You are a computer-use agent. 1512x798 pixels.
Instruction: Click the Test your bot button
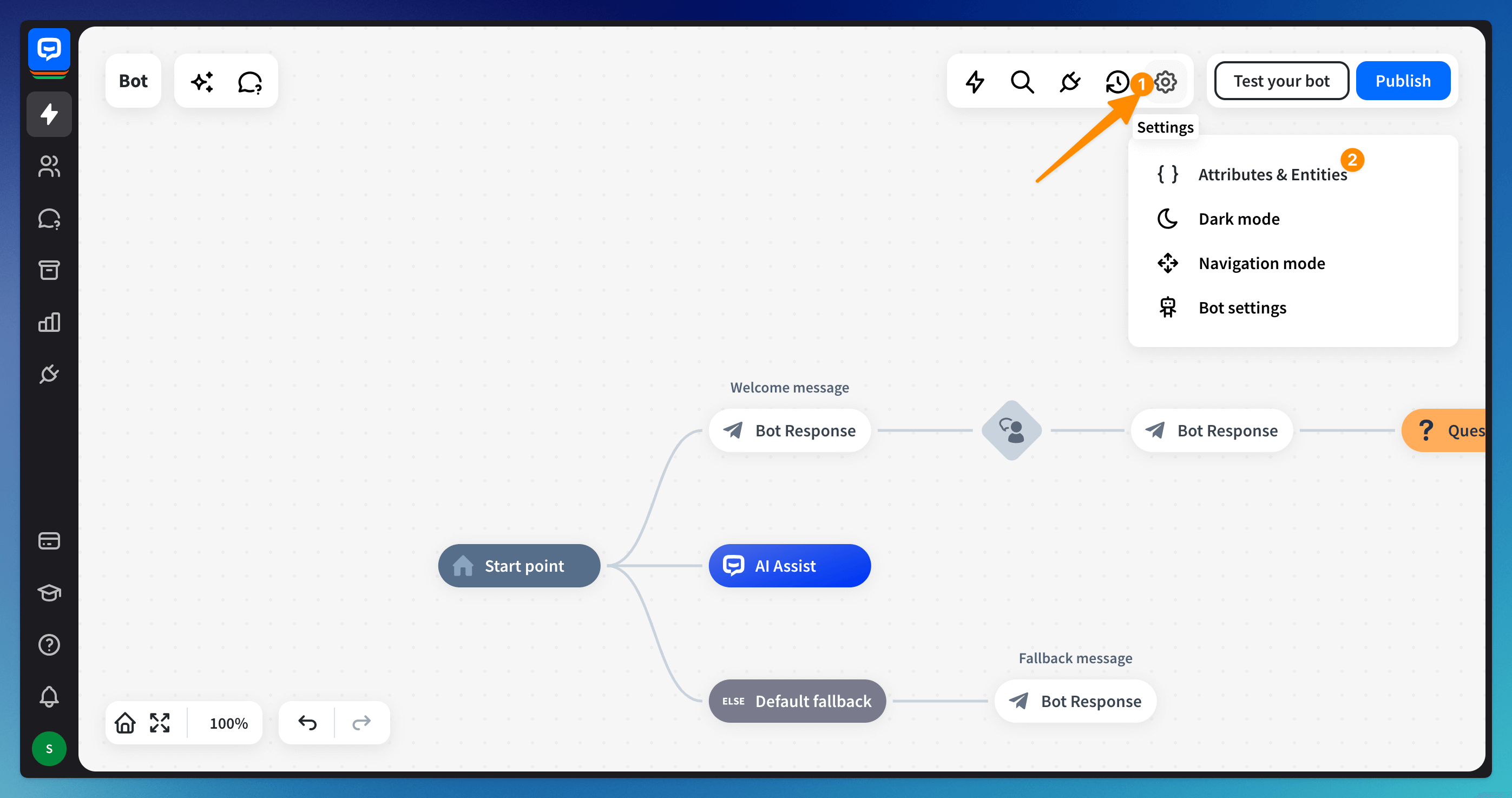(x=1281, y=81)
